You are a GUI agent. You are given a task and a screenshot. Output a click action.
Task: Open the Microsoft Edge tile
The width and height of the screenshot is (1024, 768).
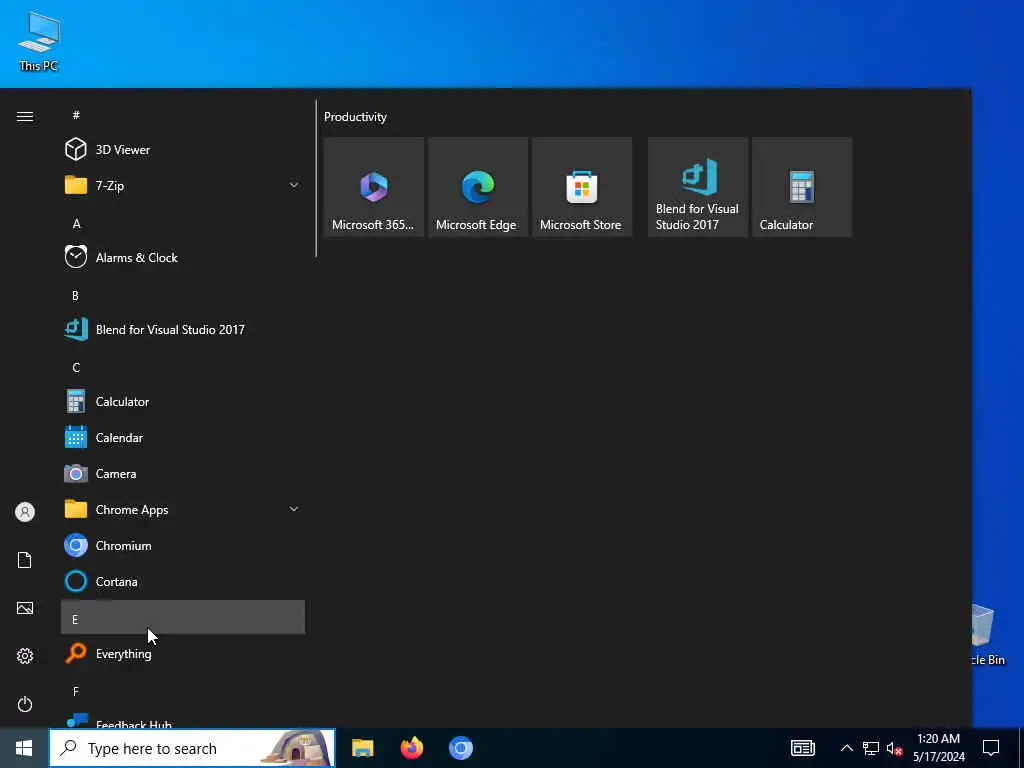point(478,187)
